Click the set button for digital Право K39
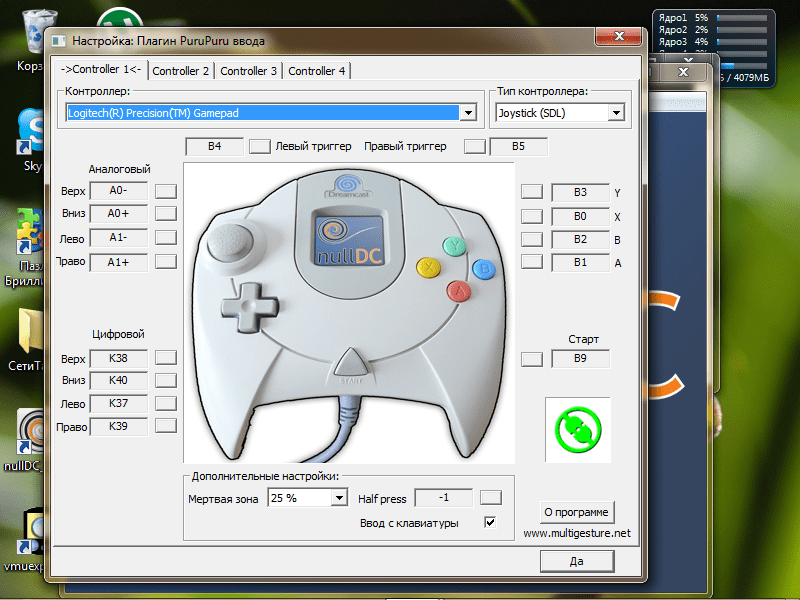The height and width of the screenshot is (600, 800). (x=166, y=426)
